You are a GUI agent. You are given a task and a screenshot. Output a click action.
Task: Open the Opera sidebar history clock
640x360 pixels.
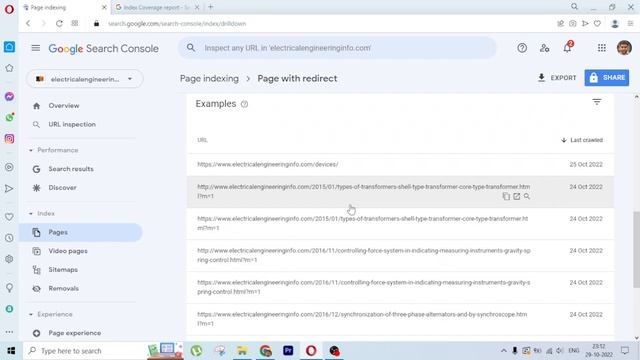point(9,238)
